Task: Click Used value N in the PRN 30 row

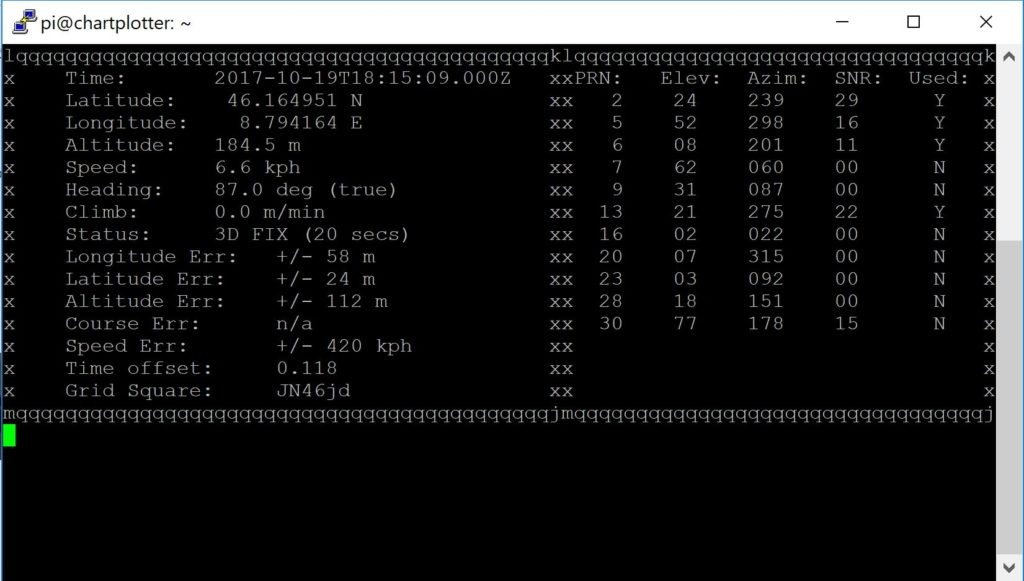Action: pyautogui.click(x=939, y=324)
